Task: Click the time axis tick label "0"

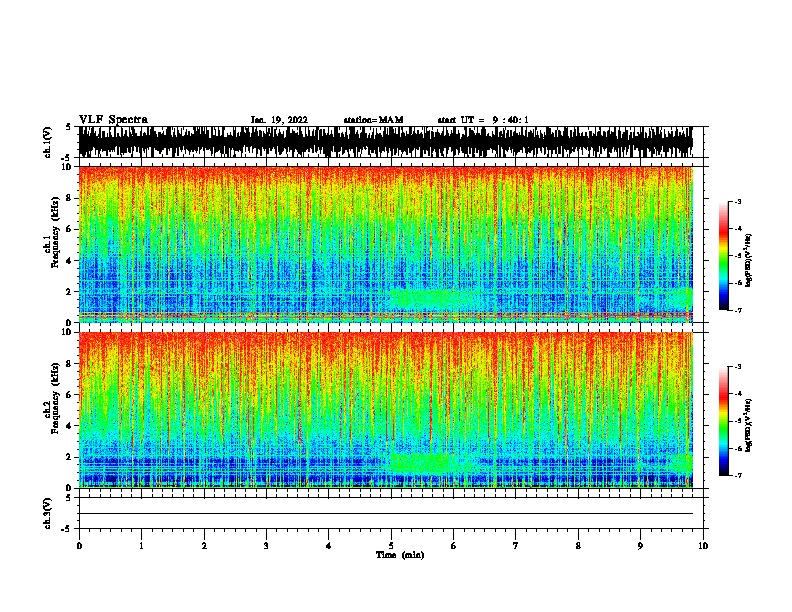Action: coord(79,546)
